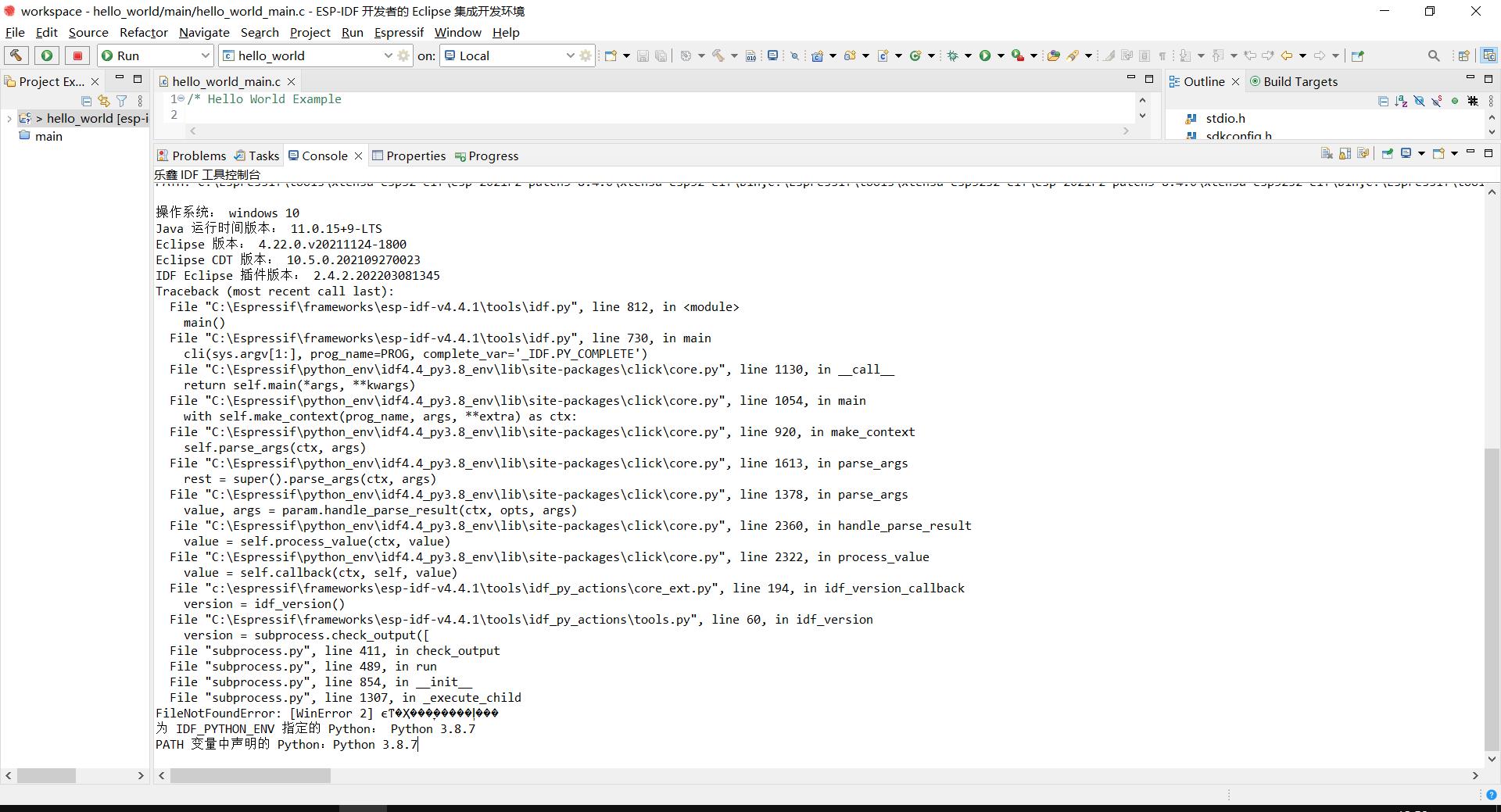Click the toolbar Search magnifier icon
Screen dimensions: 1501x812
(1433, 55)
